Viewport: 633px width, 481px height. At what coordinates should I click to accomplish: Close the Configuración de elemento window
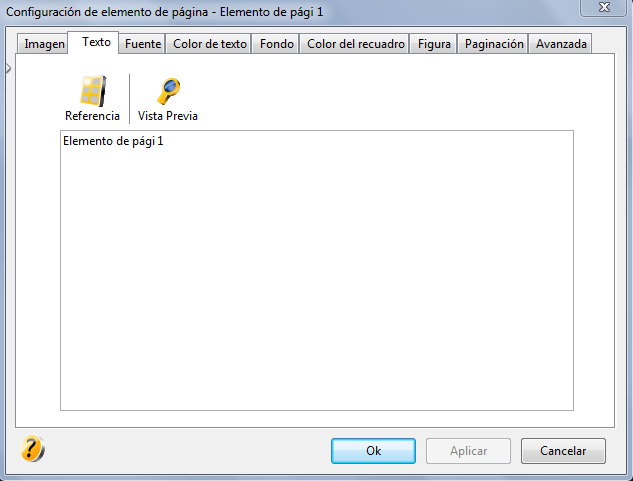click(x=604, y=7)
